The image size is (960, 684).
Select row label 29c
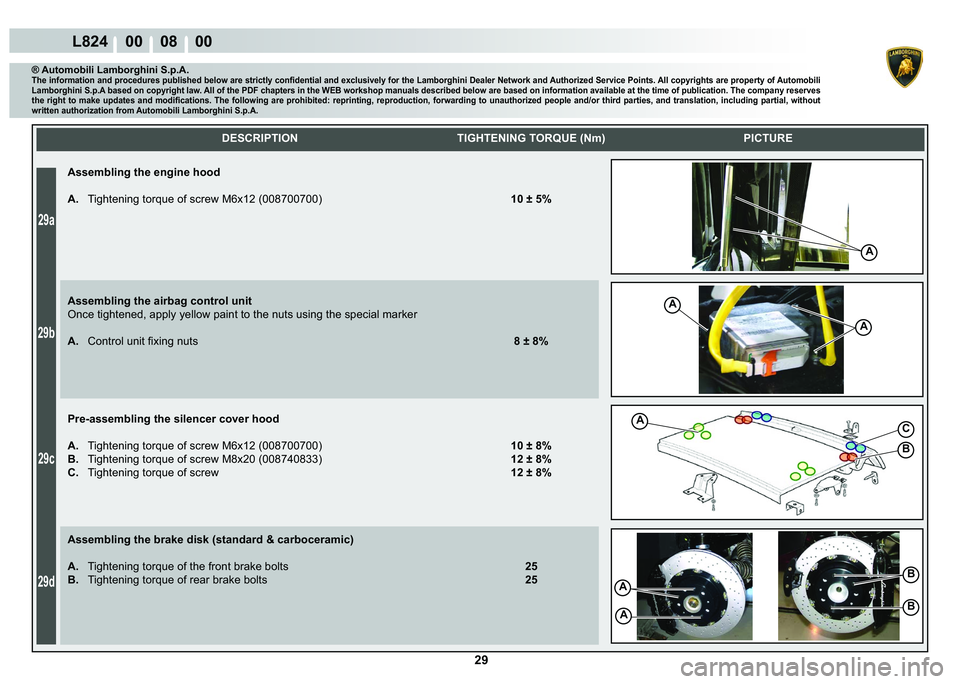pyautogui.click(x=46, y=458)
